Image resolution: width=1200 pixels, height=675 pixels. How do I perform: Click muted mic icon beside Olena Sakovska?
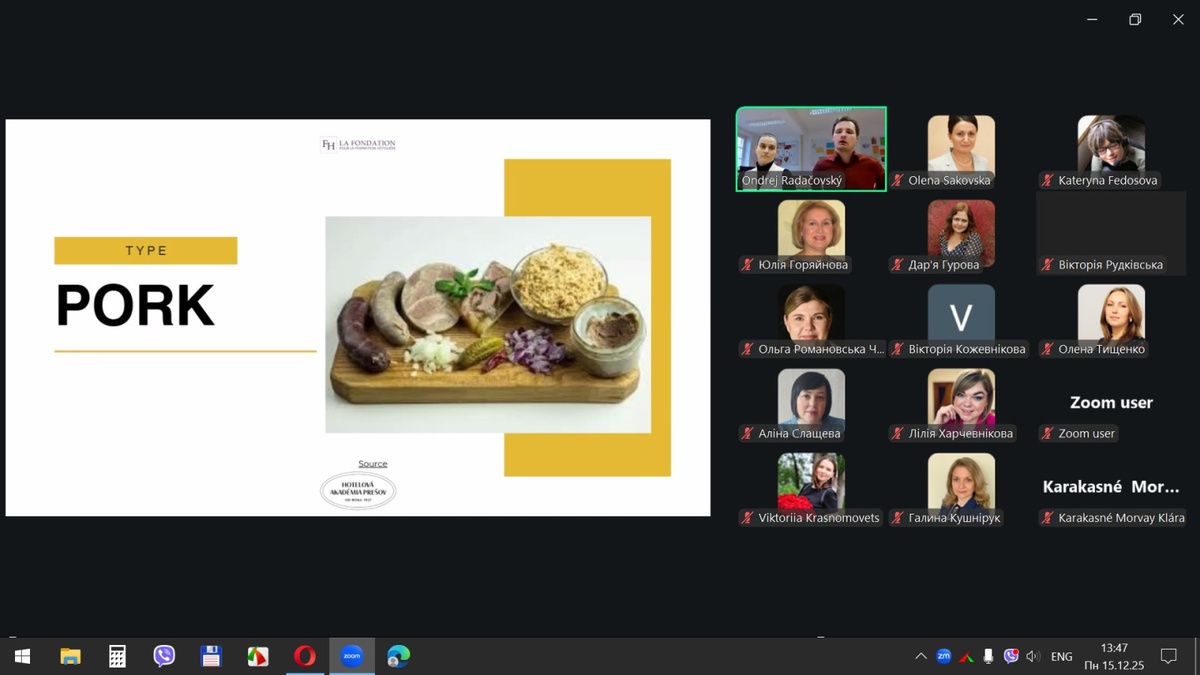(x=898, y=181)
